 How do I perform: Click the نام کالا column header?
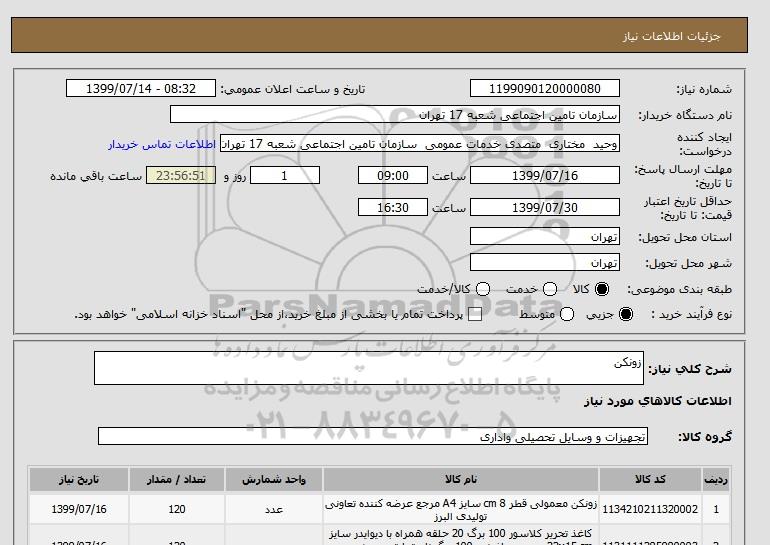point(461,480)
